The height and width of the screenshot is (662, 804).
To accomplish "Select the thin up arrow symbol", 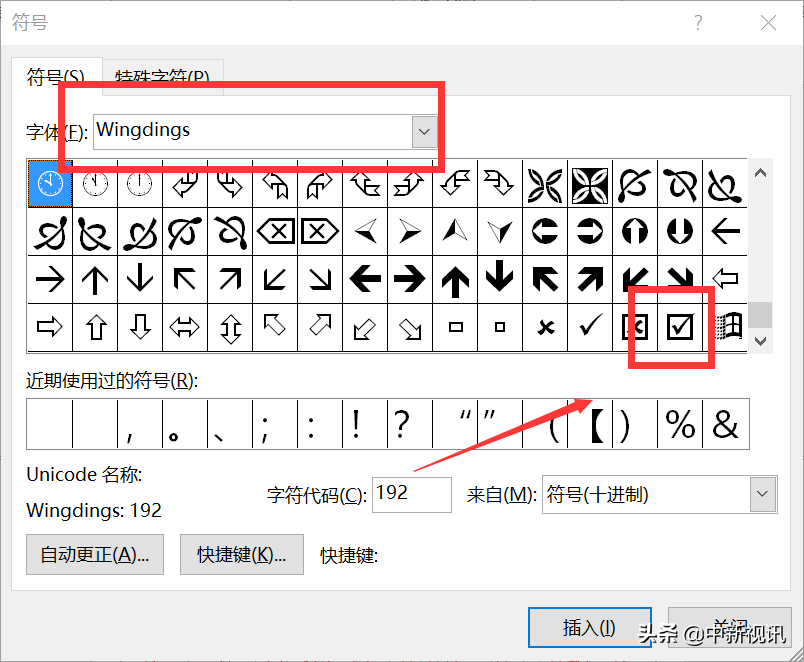I will pyautogui.click(x=95, y=279).
